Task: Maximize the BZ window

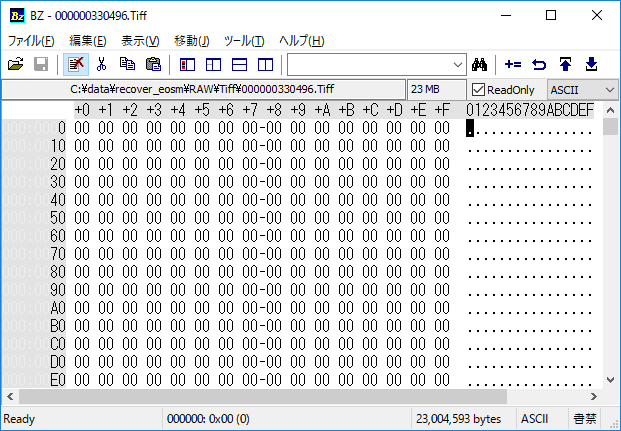Action: (551, 15)
